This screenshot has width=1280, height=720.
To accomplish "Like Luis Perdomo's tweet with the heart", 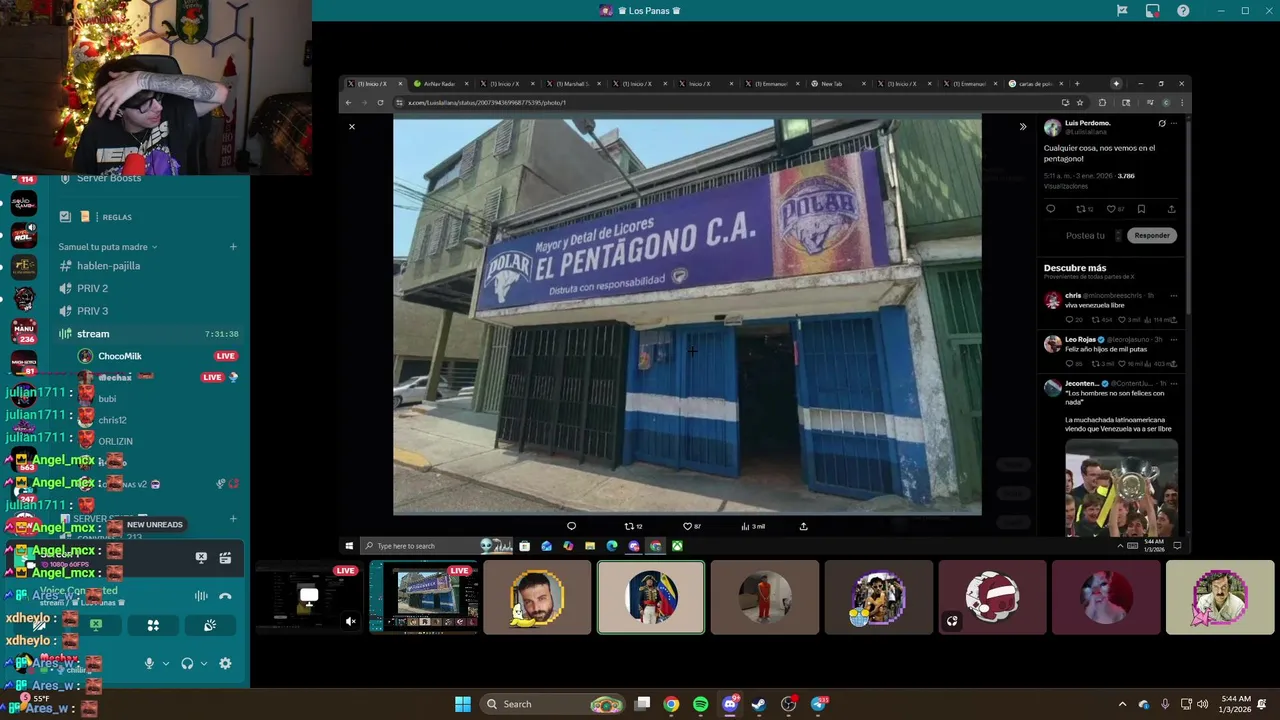I will click(1110, 209).
